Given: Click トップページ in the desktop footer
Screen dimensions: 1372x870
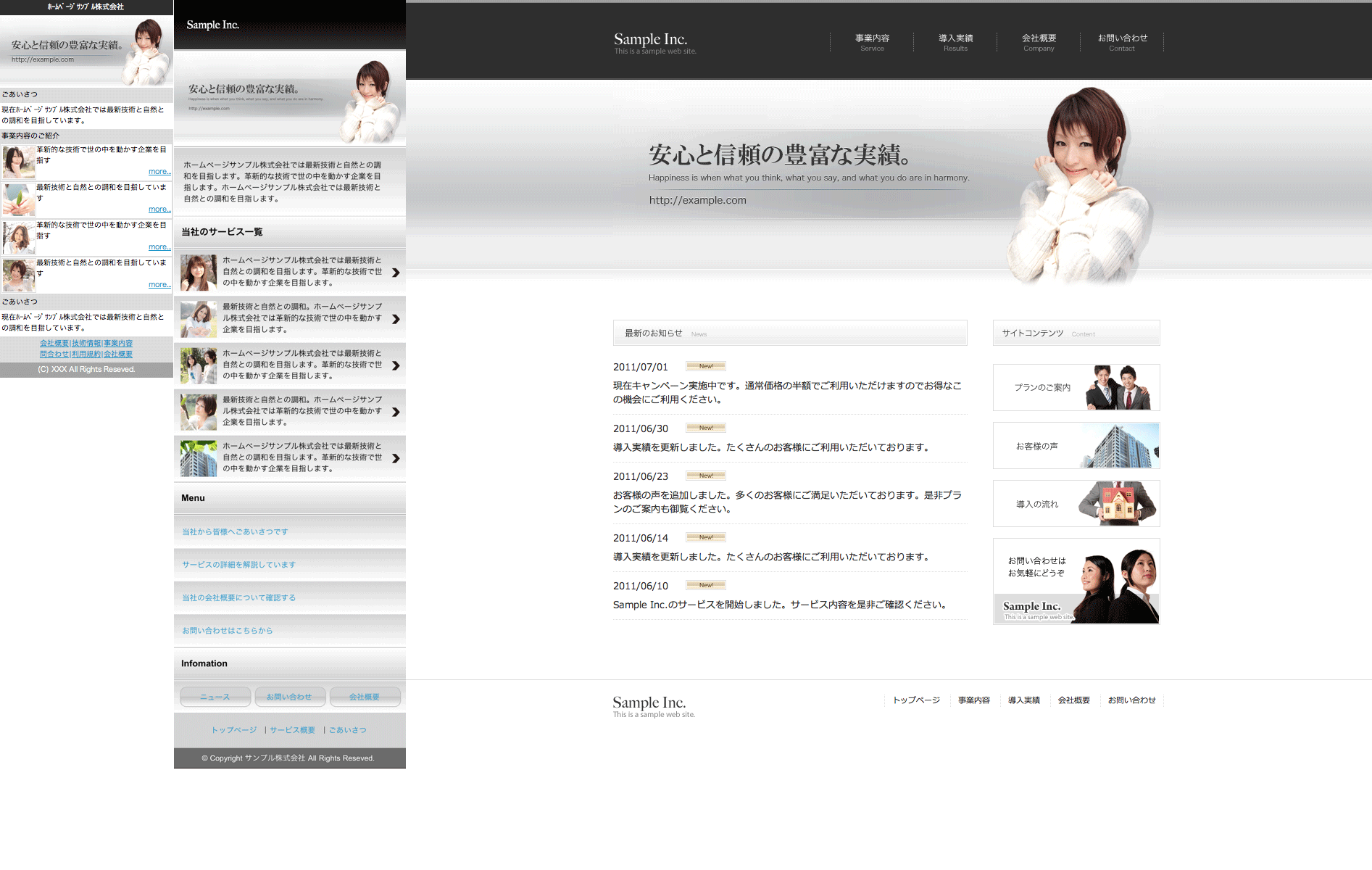Looking at the screenshot, I should pos(916,700).
